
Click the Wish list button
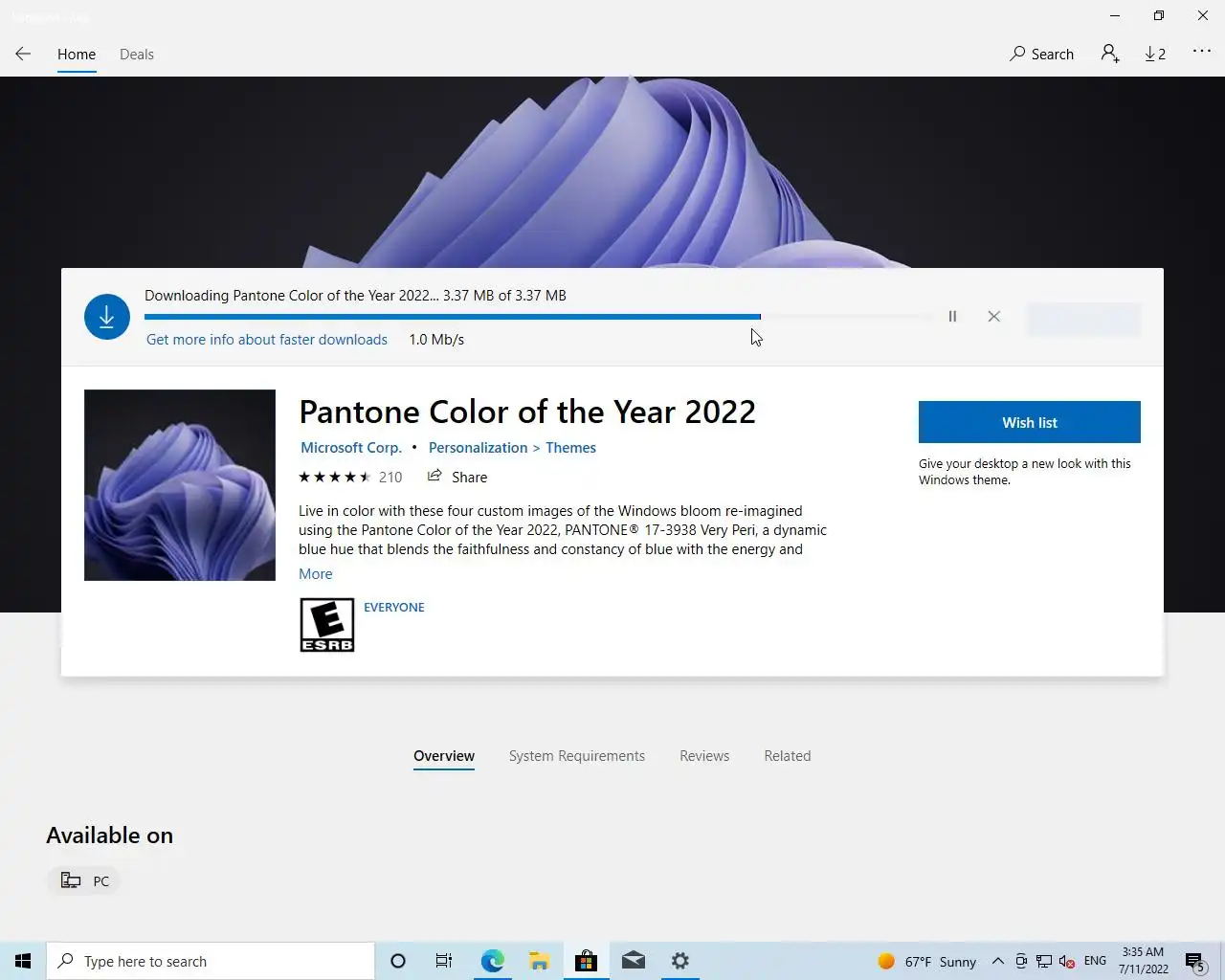pos(1030,422)
